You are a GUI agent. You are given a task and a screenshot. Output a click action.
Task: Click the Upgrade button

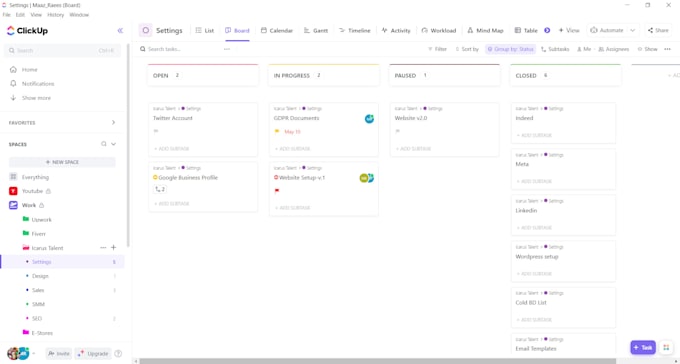[93, 354]
